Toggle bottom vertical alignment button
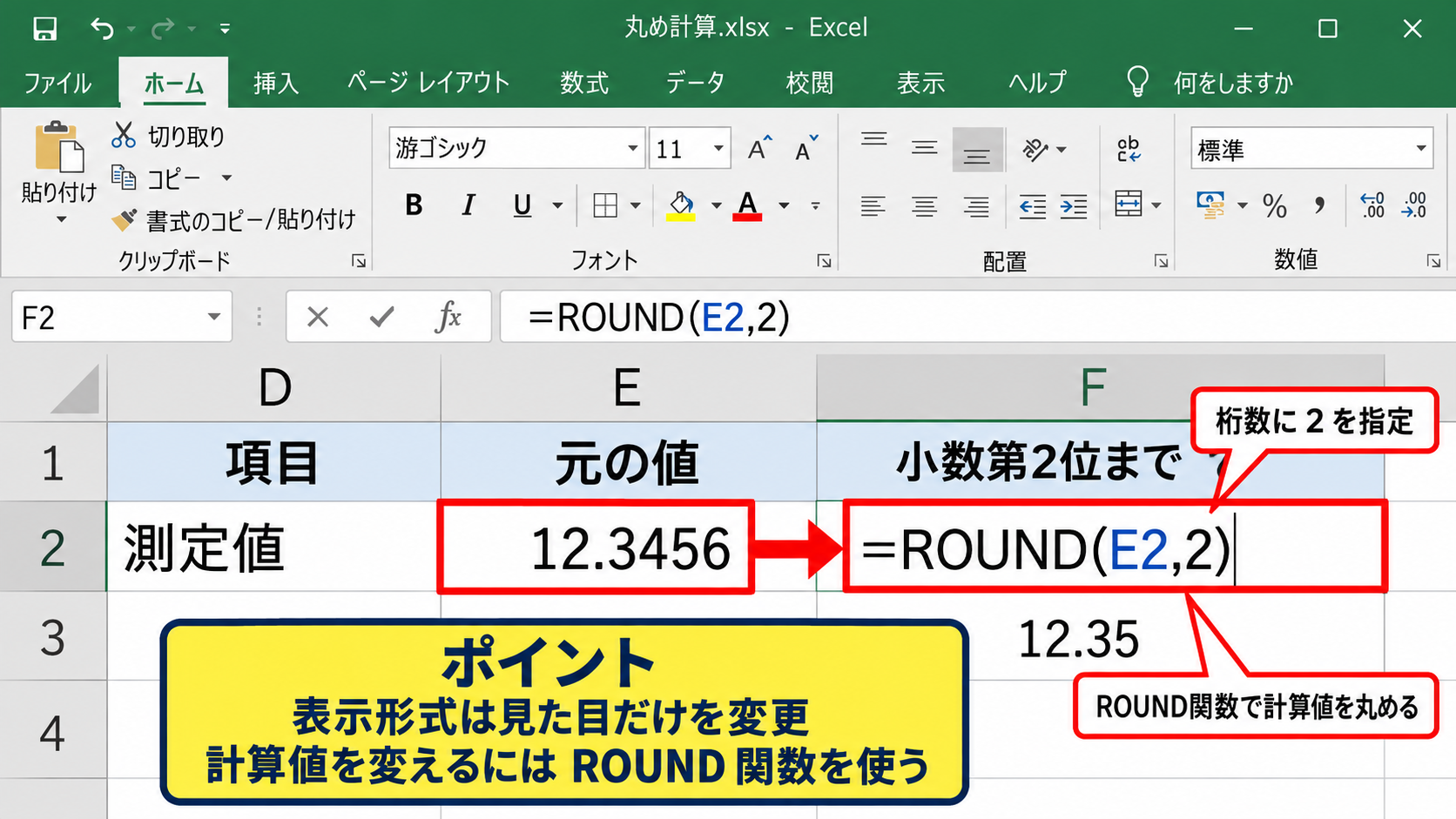 [977, 150]
